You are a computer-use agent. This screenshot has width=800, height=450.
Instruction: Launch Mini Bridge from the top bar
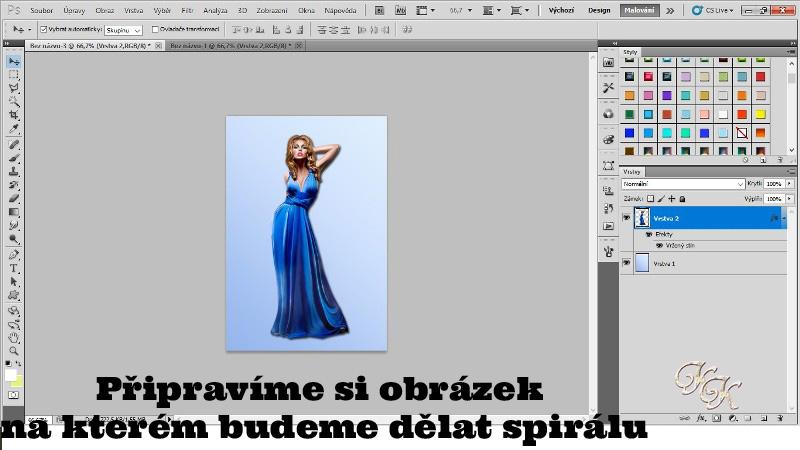pyautogui.click(x=401, y=10)
